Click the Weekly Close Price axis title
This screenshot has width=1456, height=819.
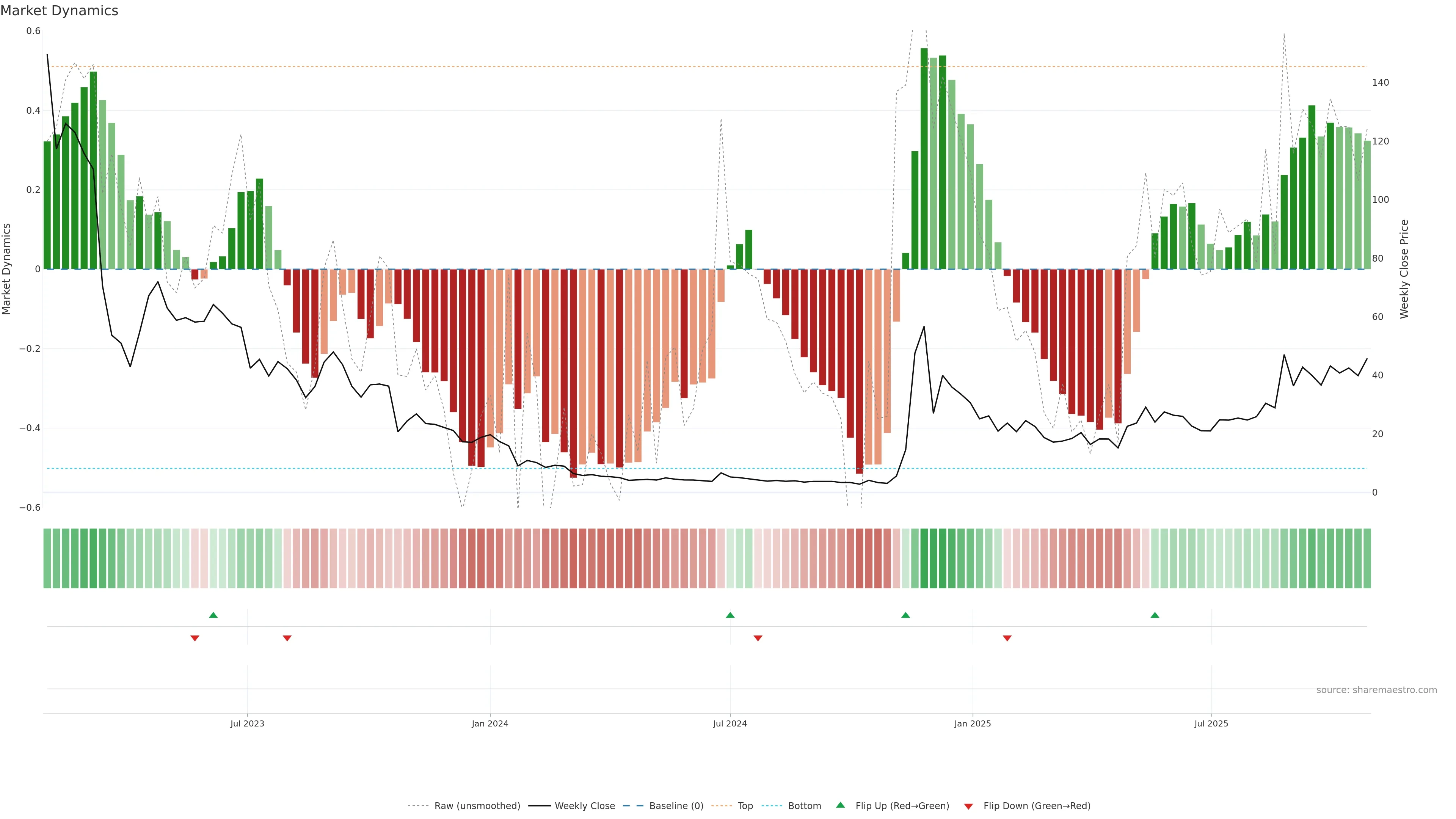(1404, 269)
